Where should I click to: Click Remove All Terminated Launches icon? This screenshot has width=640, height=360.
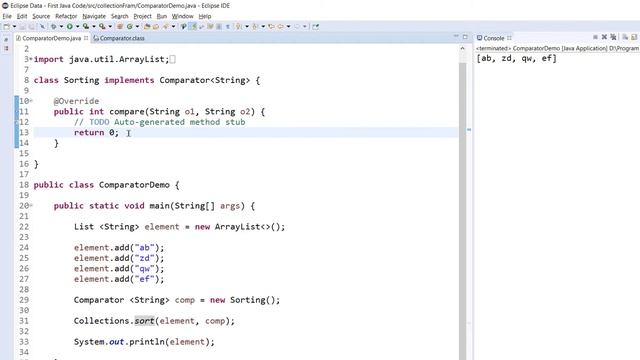(x=613, y=37)
